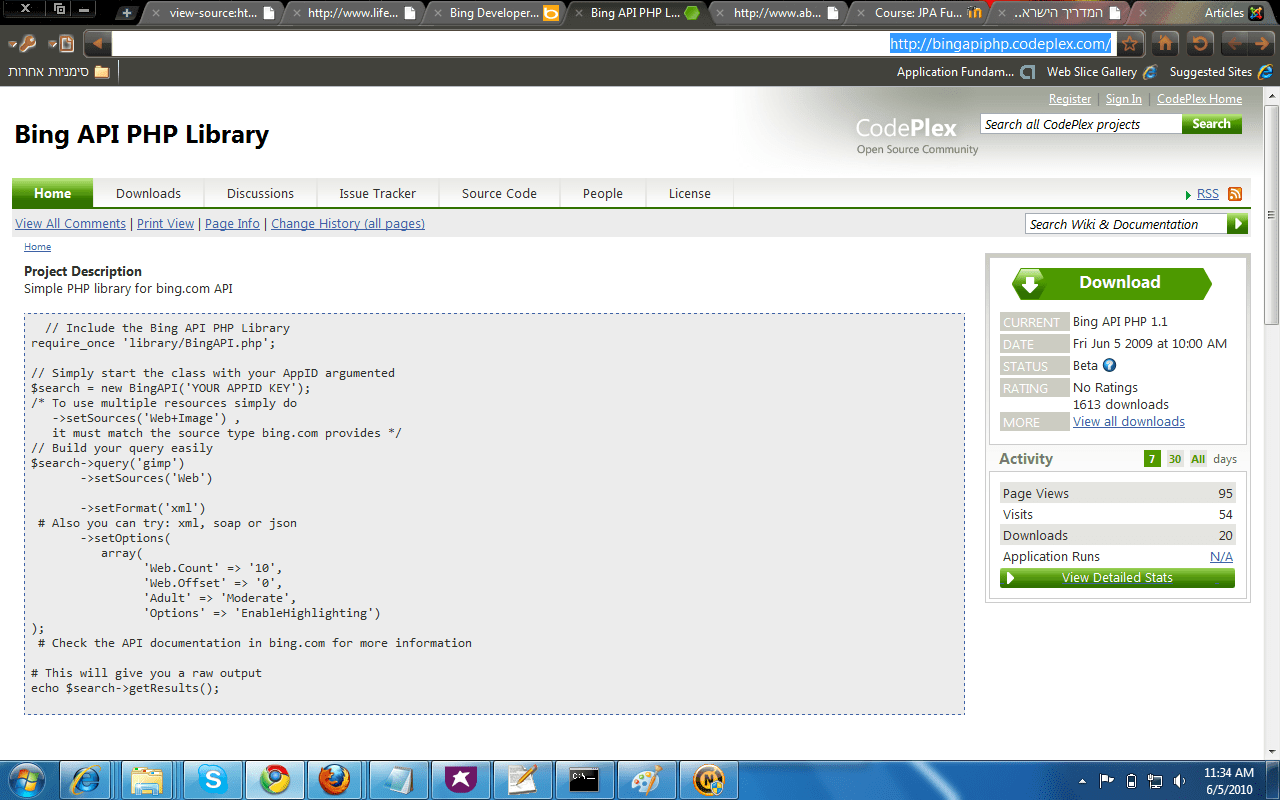Open the Hebrew other bookmarks folder
Image resolution: width=1280 pixels, height=800 pixels.
(59, 72)
